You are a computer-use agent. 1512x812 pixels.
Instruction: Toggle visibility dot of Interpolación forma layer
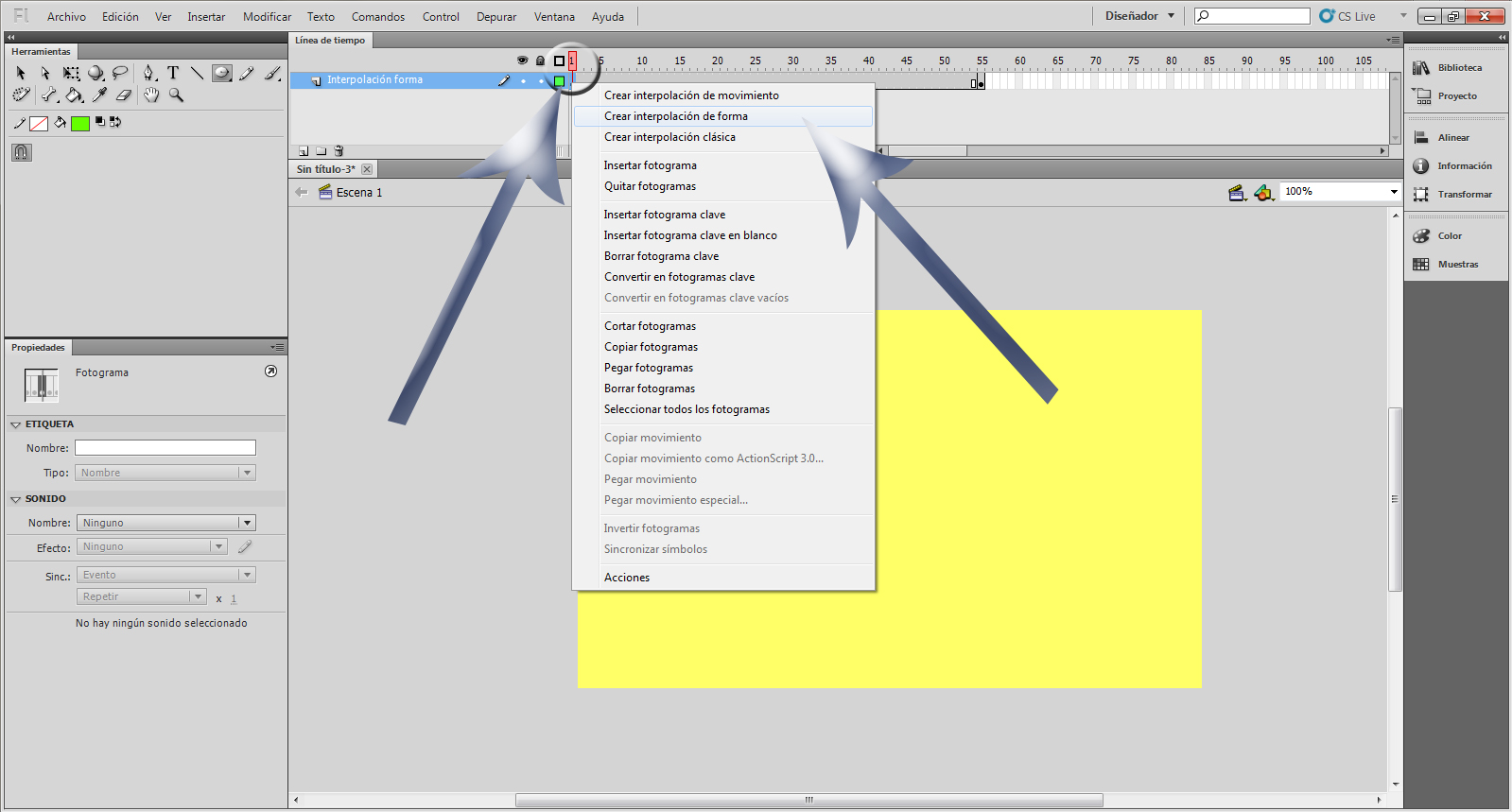[523, 81]
